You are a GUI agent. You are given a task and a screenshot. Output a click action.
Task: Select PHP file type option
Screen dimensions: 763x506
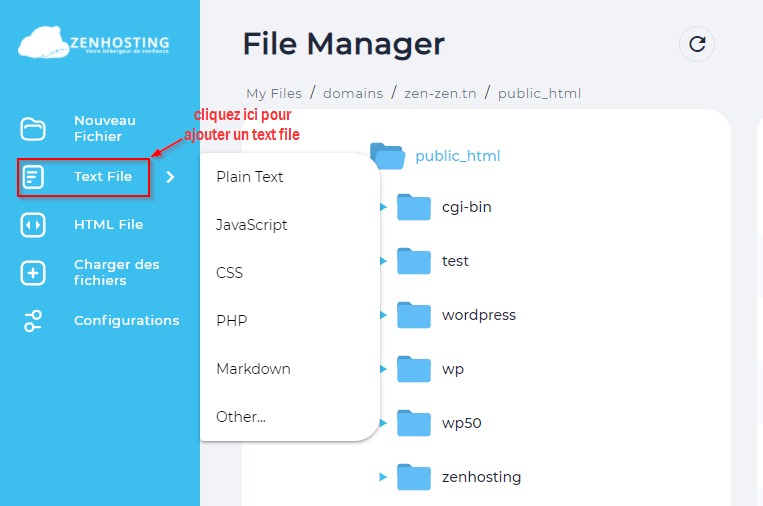[231, 321]
